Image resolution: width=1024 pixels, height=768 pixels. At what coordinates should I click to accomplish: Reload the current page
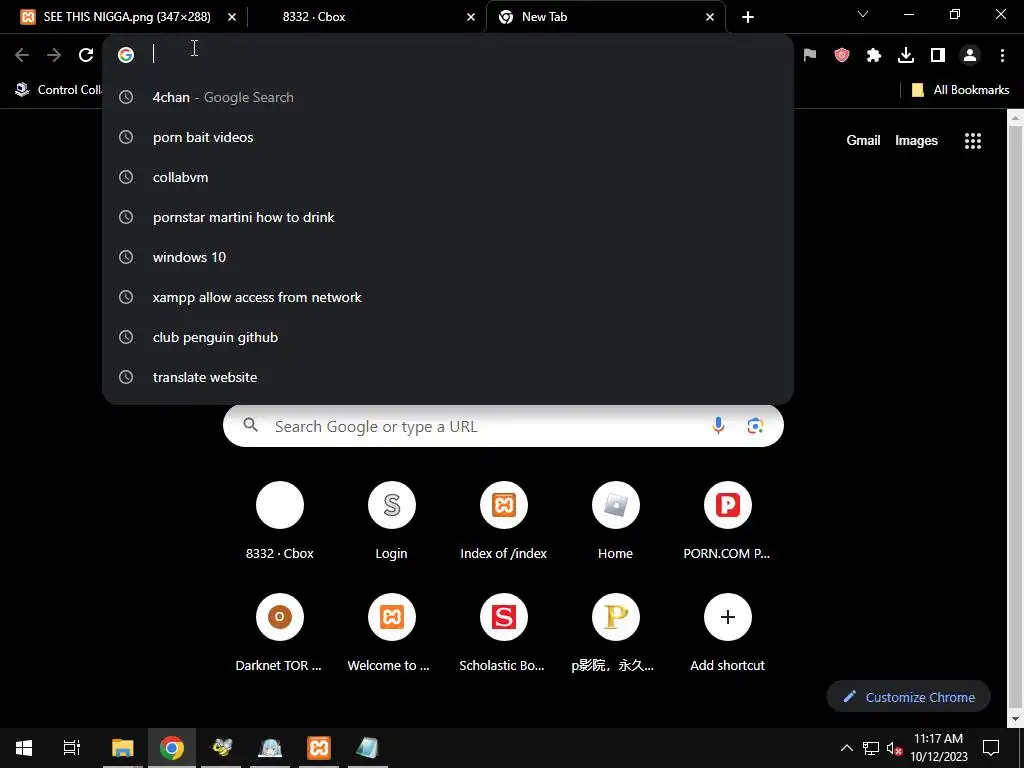click(86, 56)
